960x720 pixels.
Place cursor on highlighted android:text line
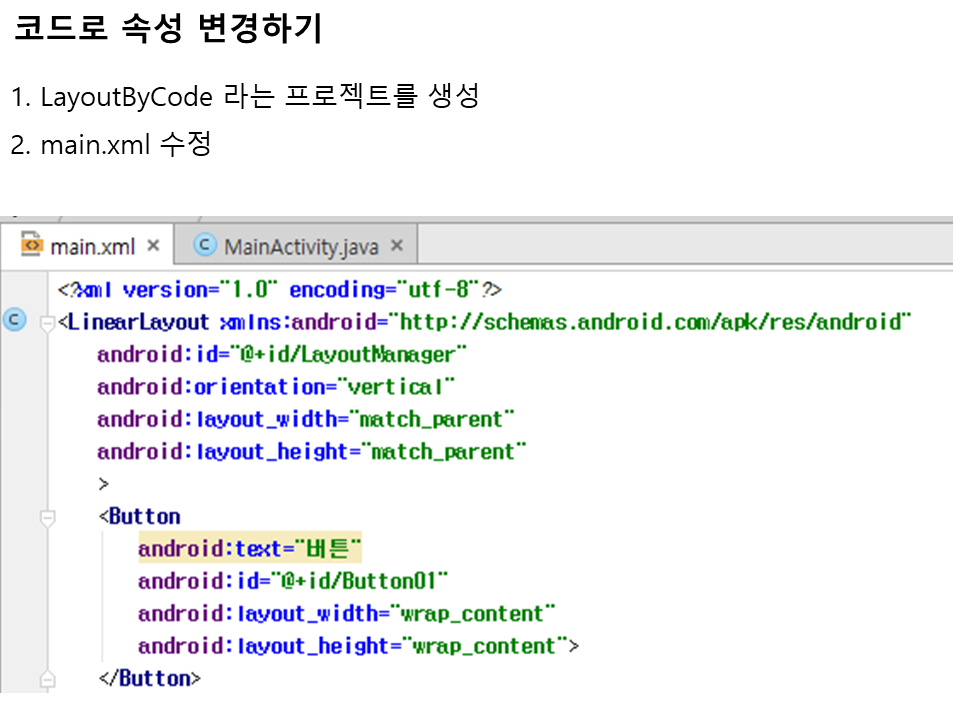click(x=248, y=549)
